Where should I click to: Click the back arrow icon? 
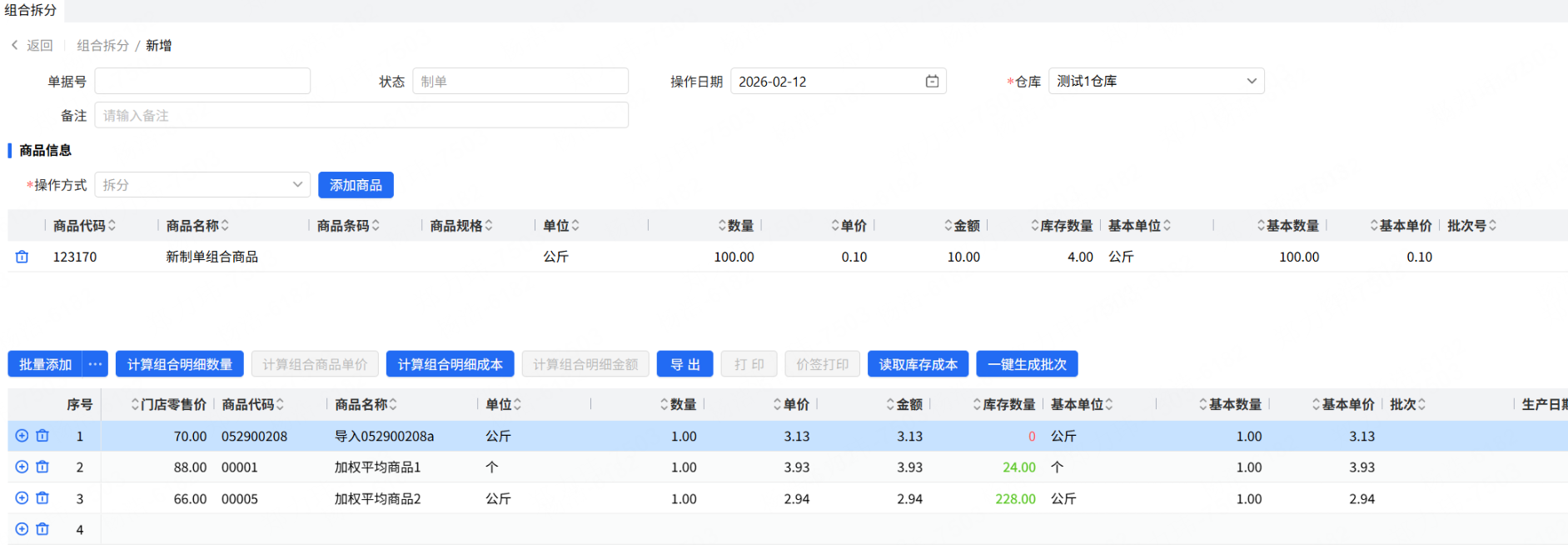[15, 45]
